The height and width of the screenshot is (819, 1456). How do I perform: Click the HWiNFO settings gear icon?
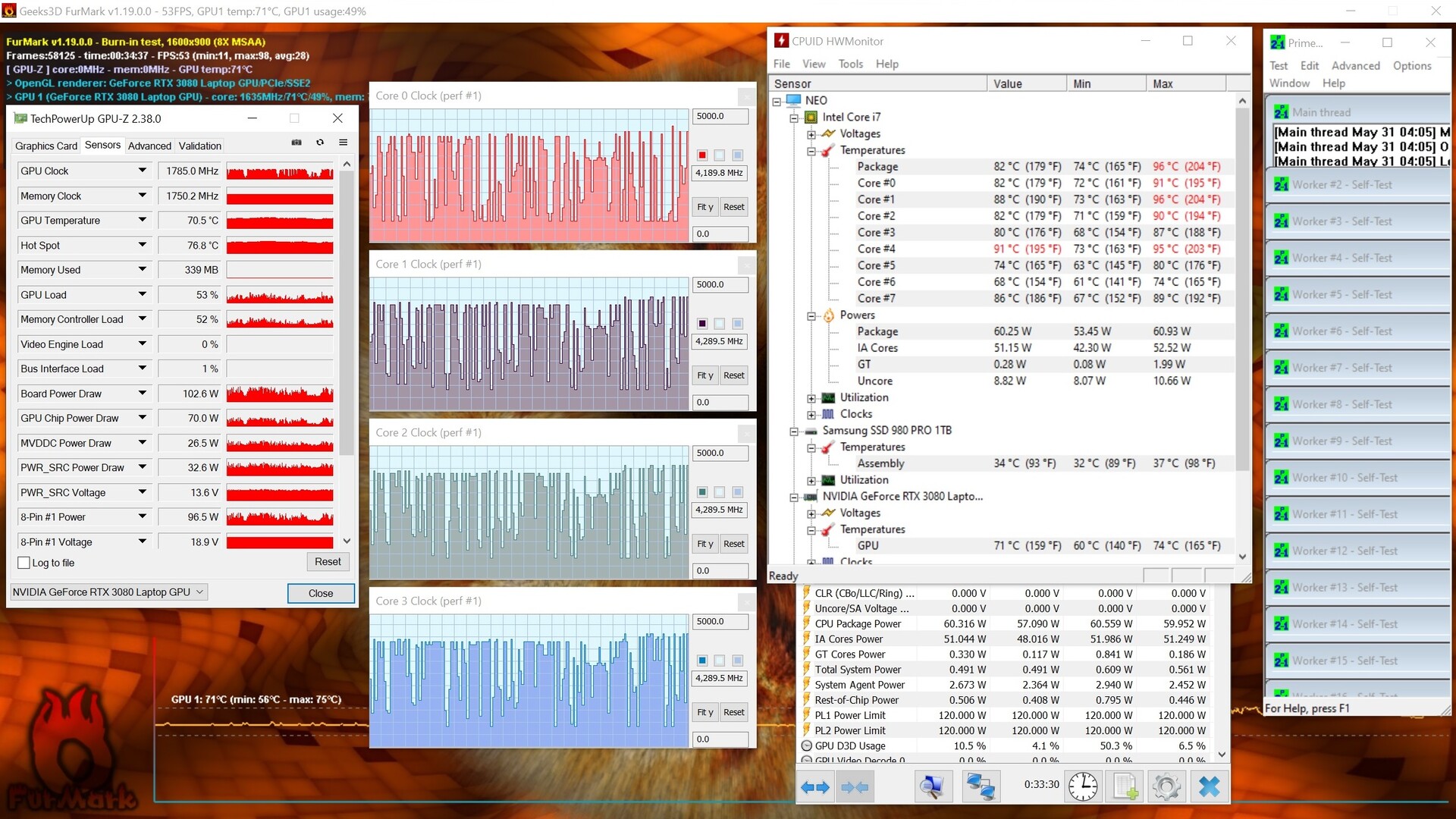[x=1166, y=786]
